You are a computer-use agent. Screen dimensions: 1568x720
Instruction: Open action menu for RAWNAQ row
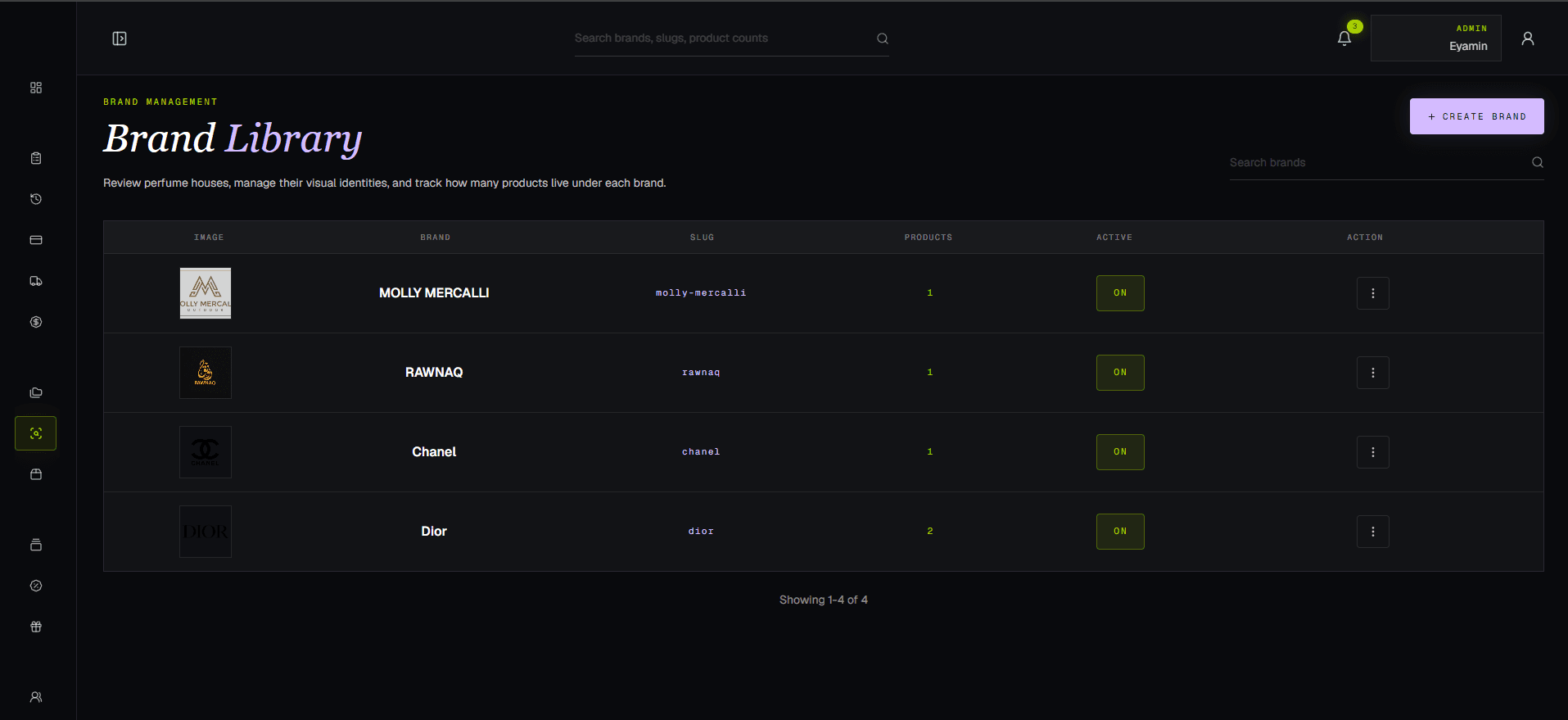pyautogui.click(x=1373, y=373)
